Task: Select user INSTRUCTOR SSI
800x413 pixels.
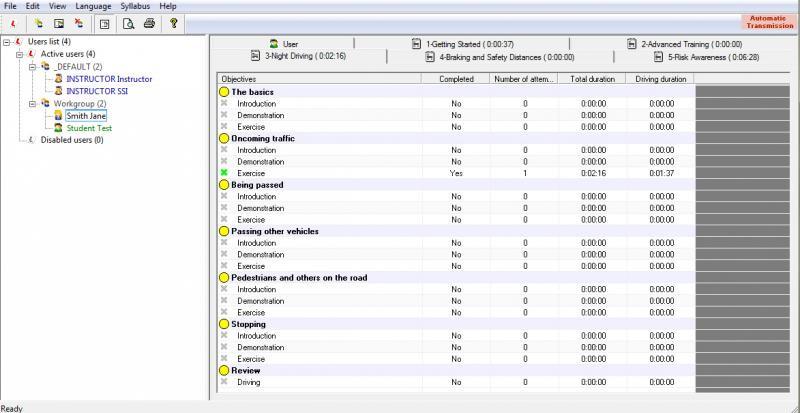Action: pos(97,91)
